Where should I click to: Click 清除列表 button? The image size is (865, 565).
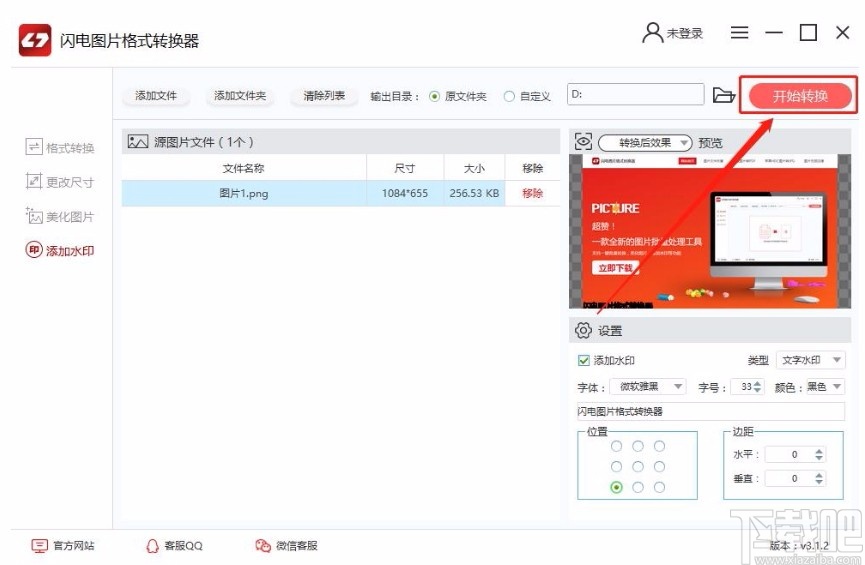tap(324, 95)
